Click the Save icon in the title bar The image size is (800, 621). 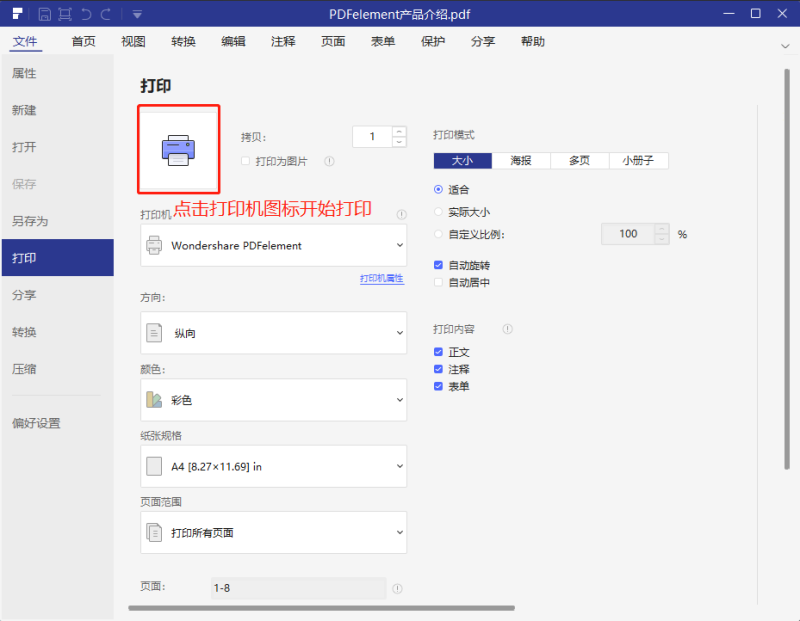(x=44, y=14)
